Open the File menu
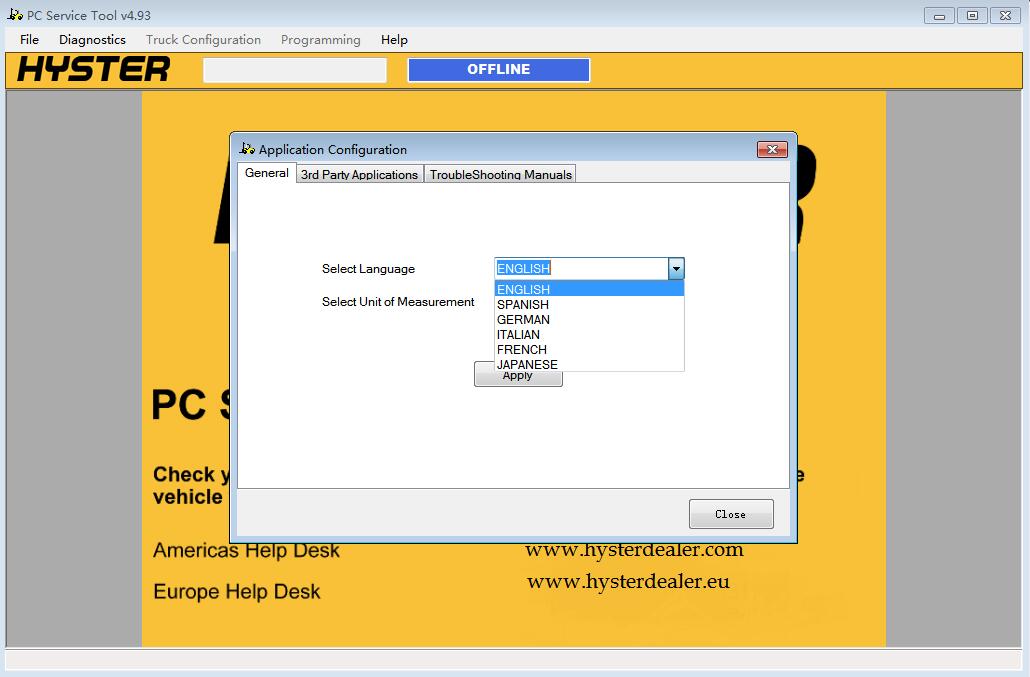Viewport: 1030px width, 677px height. (28, 40)
